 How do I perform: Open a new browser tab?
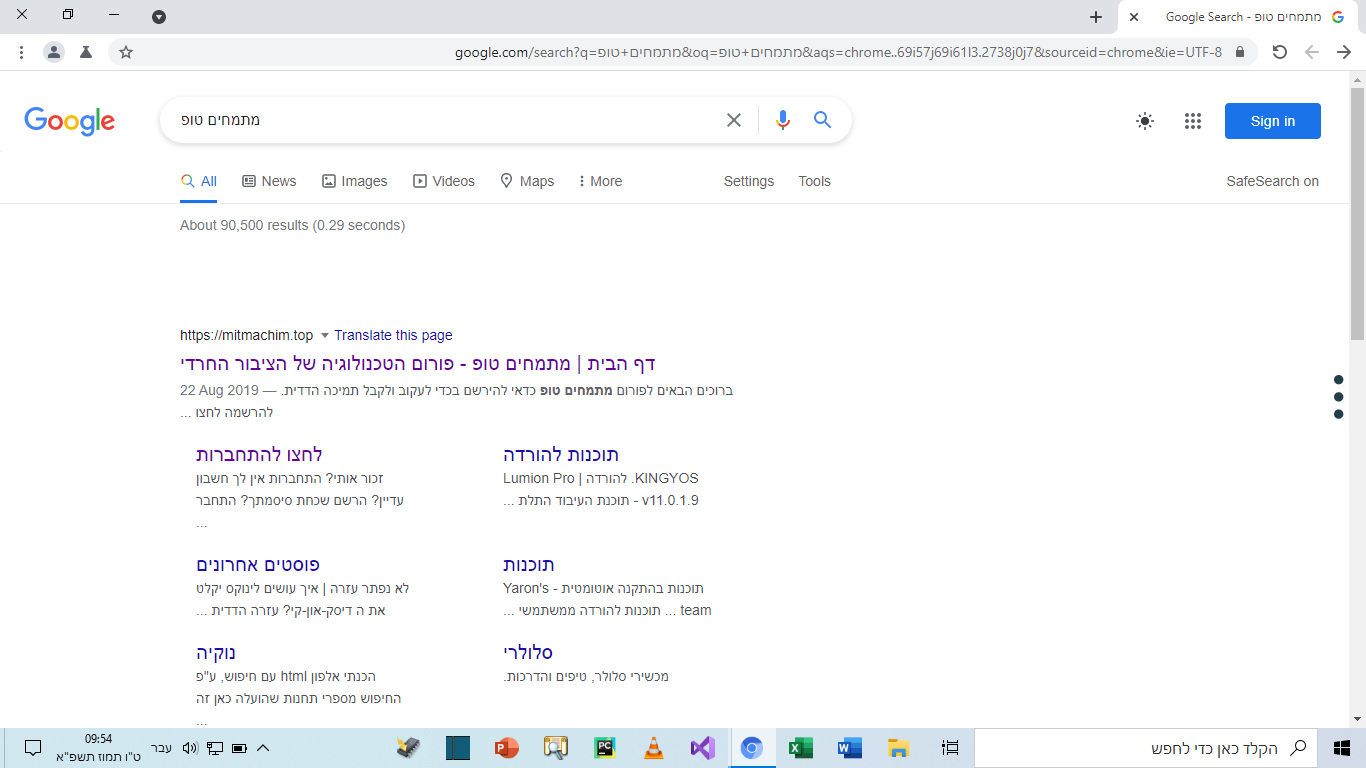click(1096, 17)
